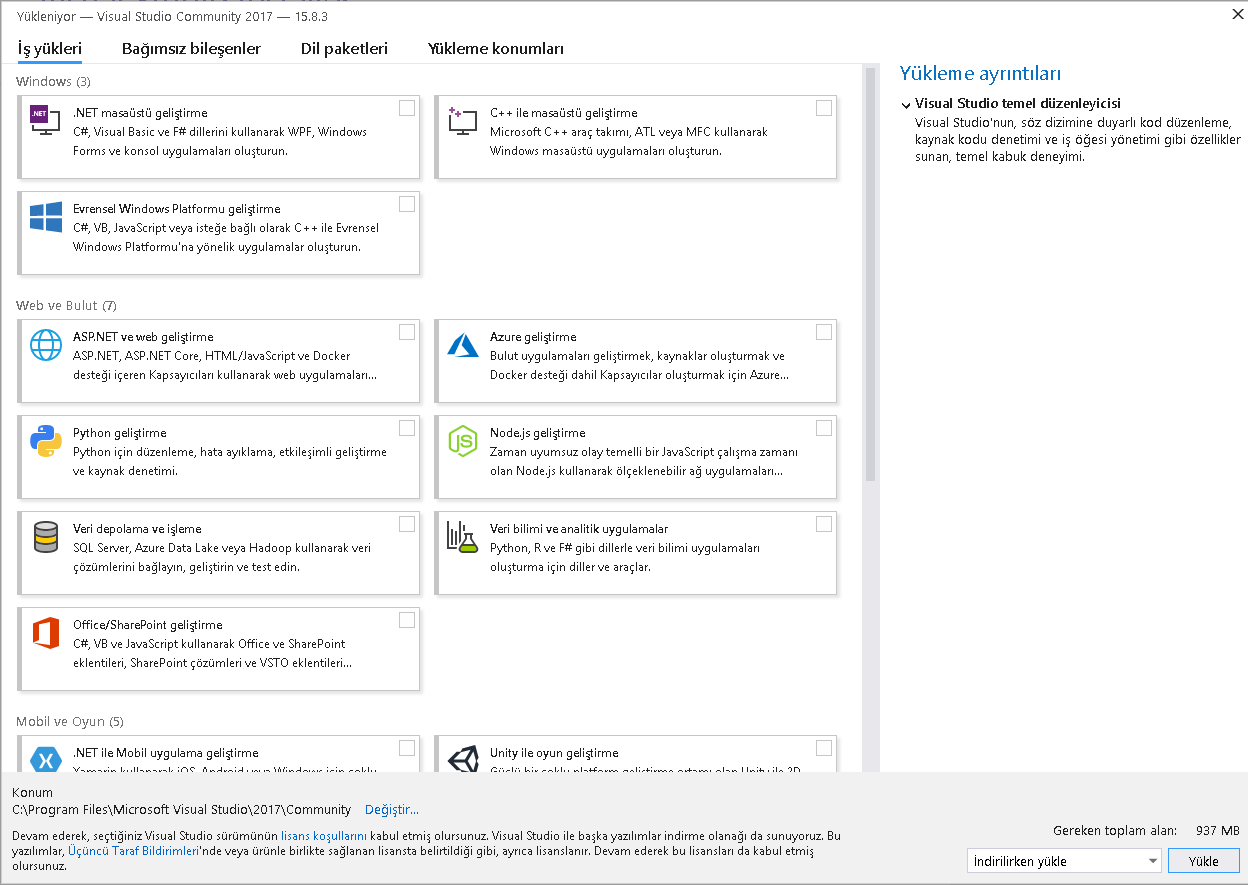
Task: Go to the Dil paketleri tab
Action: (x=344, y=48)
